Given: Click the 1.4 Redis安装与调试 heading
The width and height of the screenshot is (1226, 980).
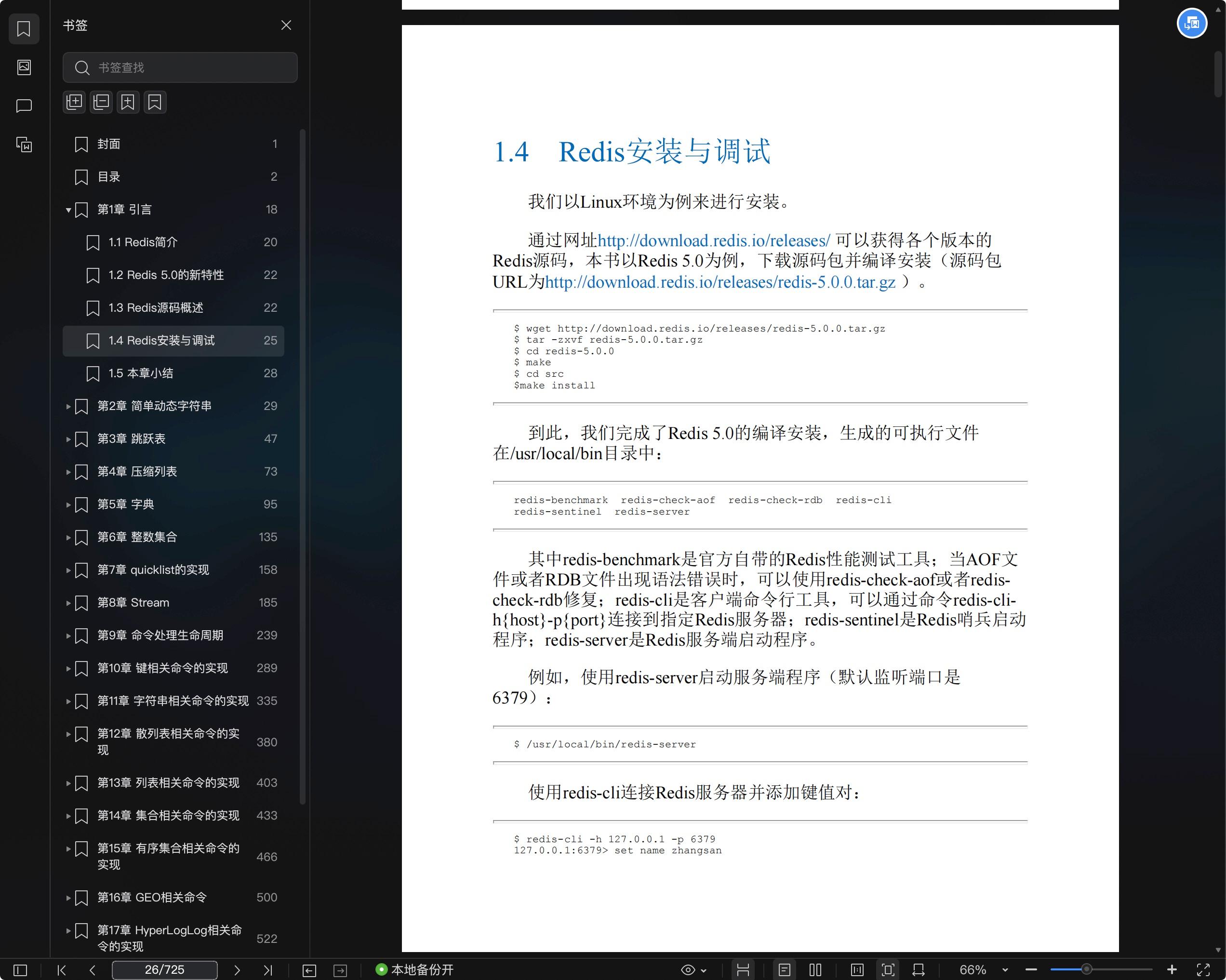Looking at the screenshot, I should [632, 152].
